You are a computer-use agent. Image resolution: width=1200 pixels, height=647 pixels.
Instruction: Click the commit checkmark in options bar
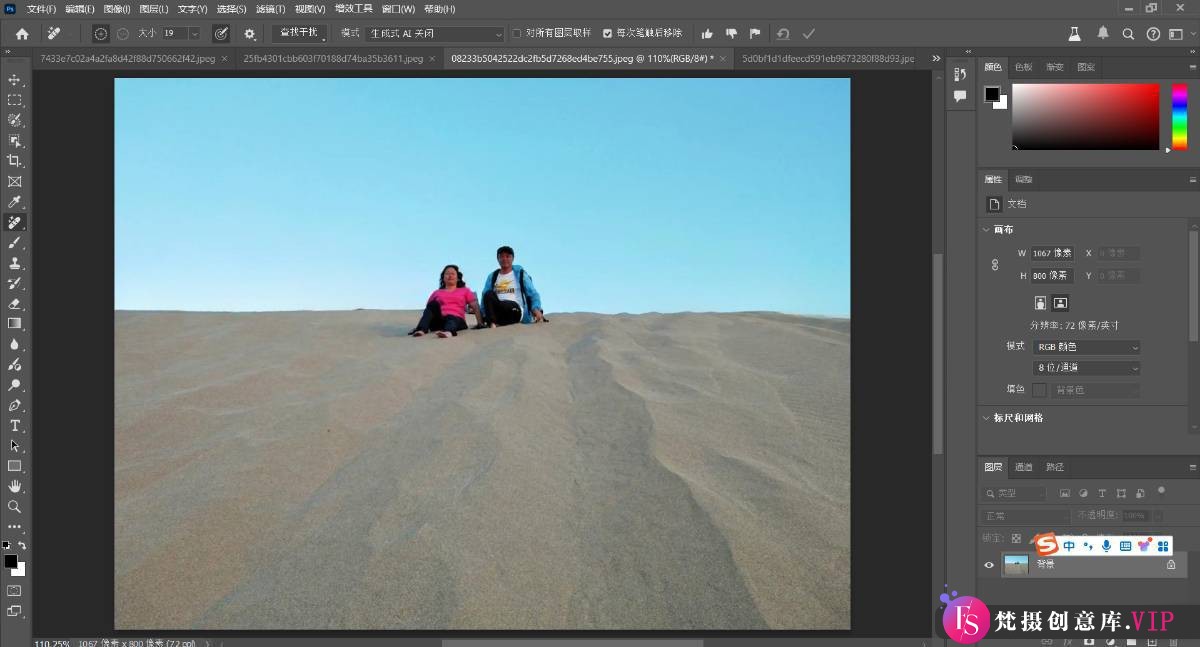click(x=809, y=34)
